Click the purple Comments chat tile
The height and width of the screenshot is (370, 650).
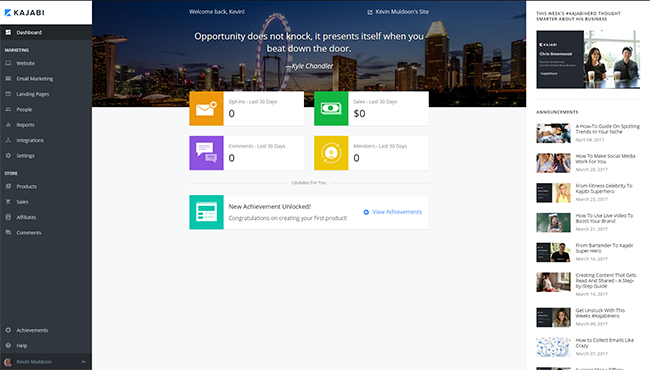(x=206, y=153)
